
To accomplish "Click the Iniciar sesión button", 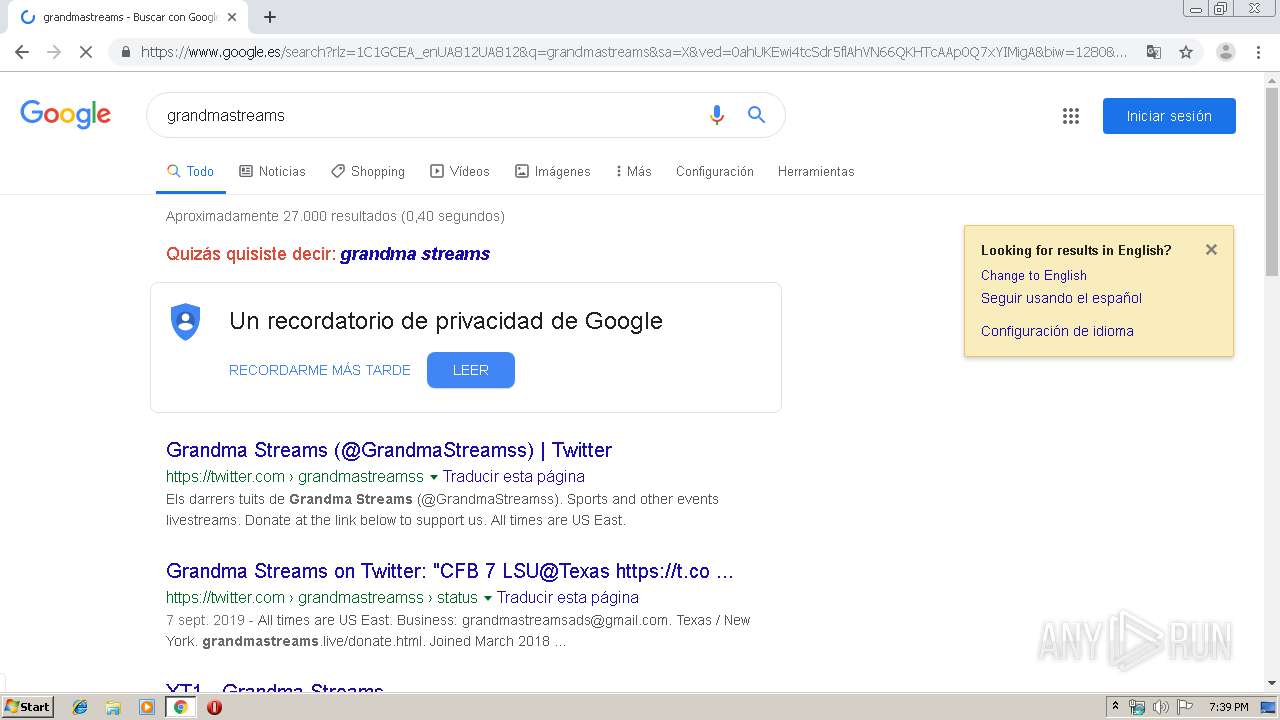I will pos(1169,116).
